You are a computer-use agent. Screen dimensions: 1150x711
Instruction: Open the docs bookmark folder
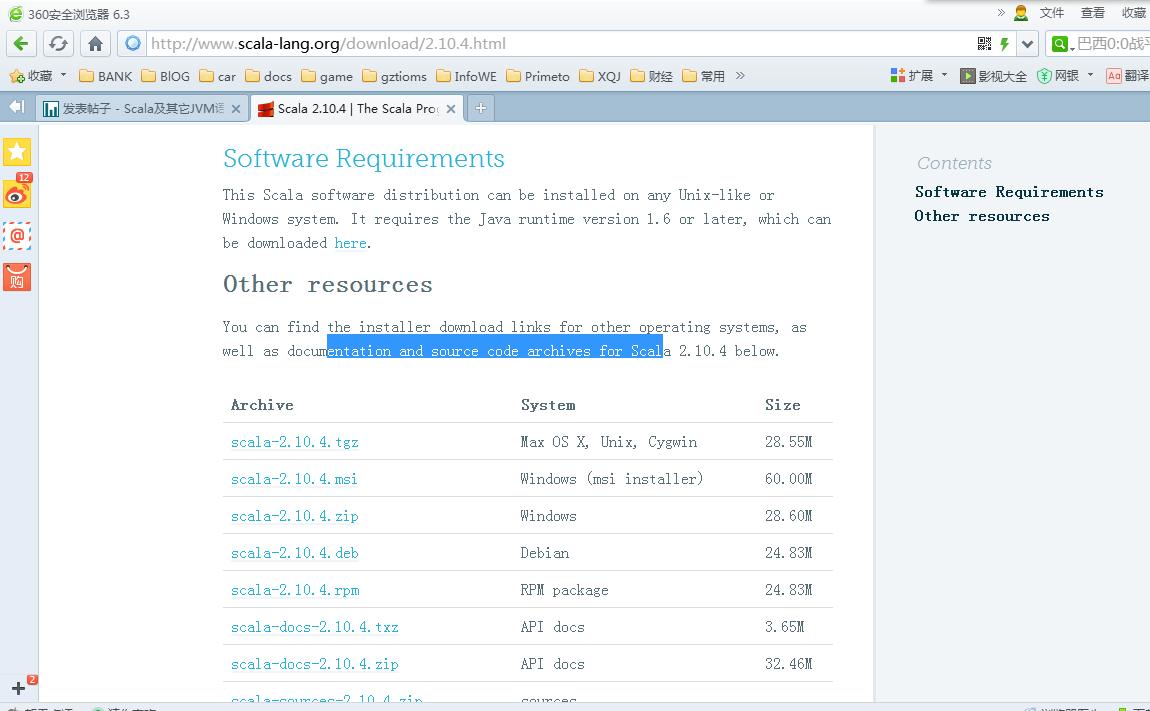point(268,76)
